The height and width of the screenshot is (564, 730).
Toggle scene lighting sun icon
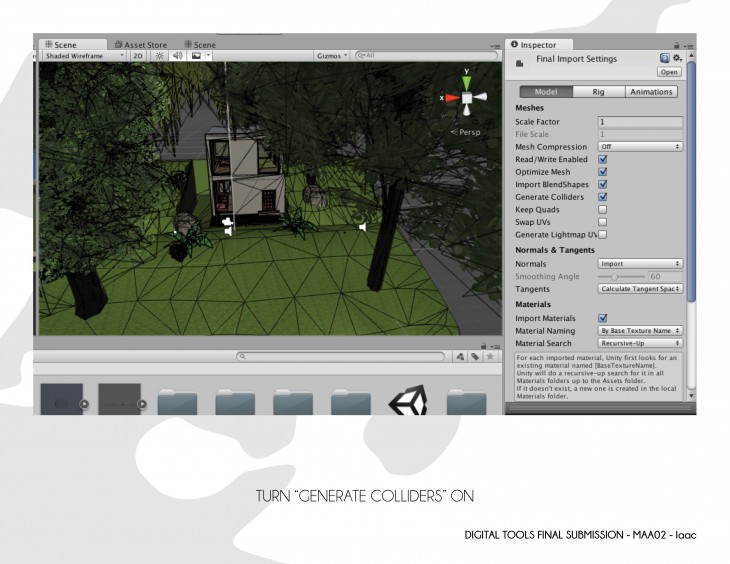tap(160, 56)
